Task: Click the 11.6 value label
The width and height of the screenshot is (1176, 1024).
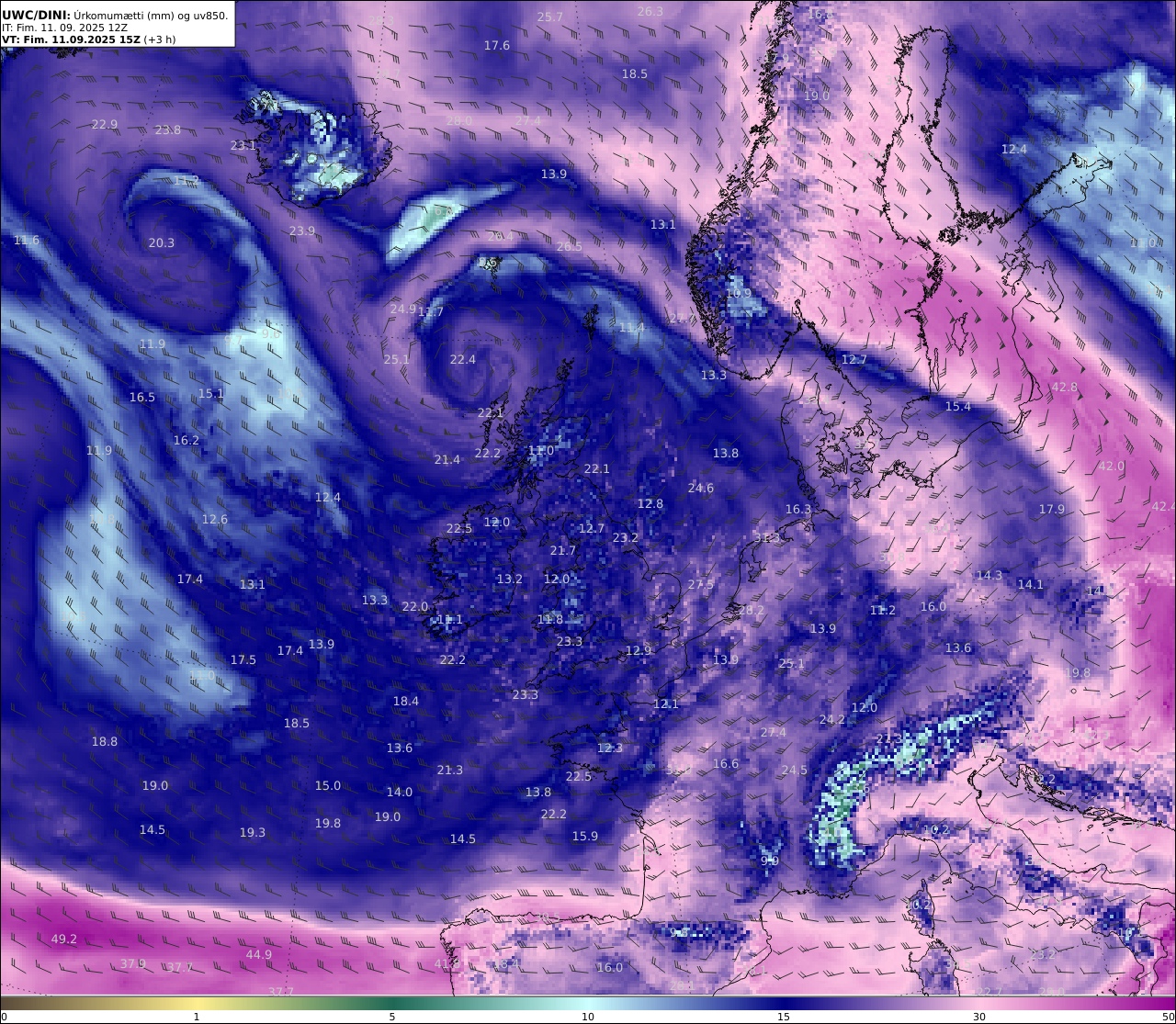Action: [x=27, y=240]
